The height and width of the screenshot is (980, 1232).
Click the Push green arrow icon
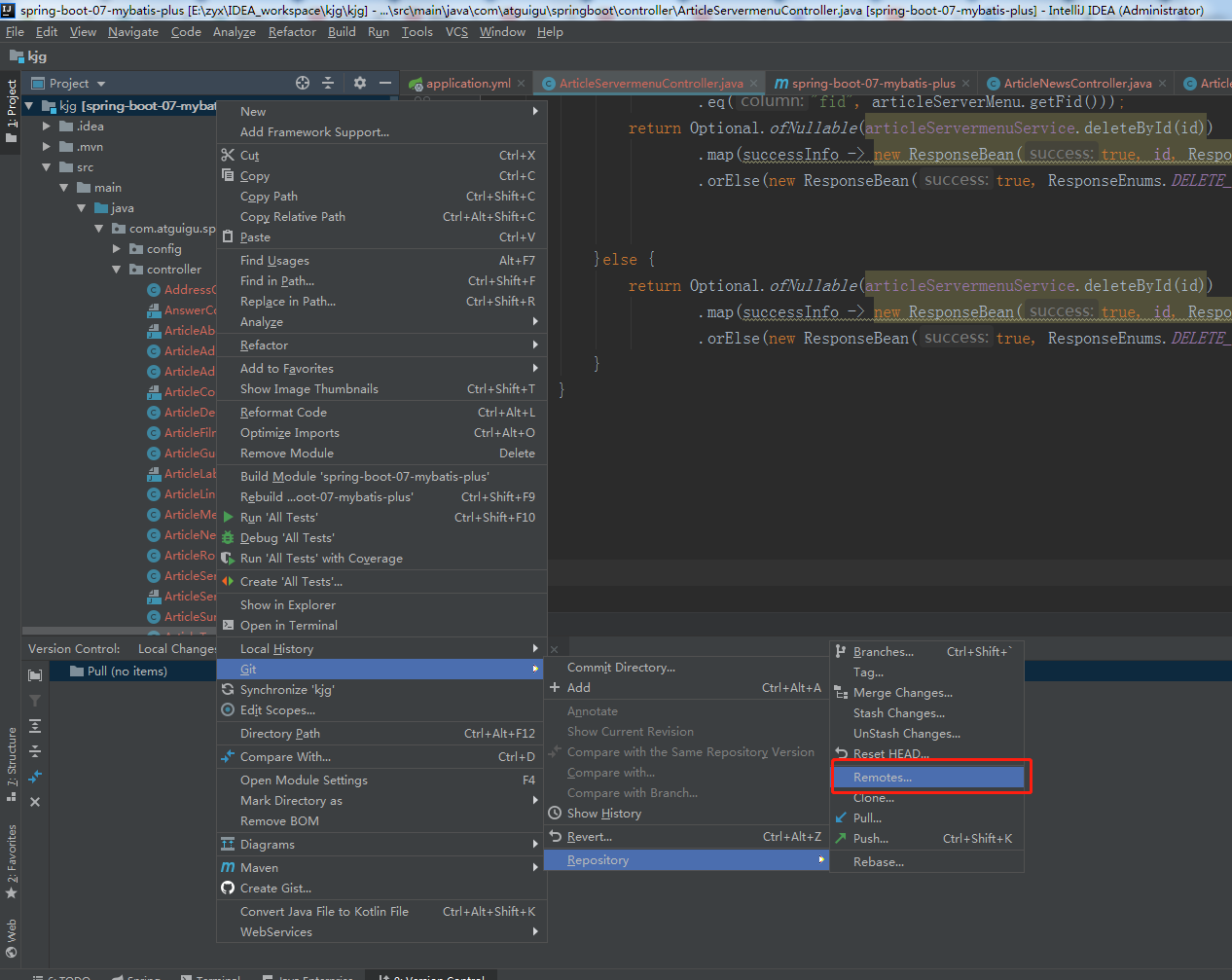click(841, 838)
